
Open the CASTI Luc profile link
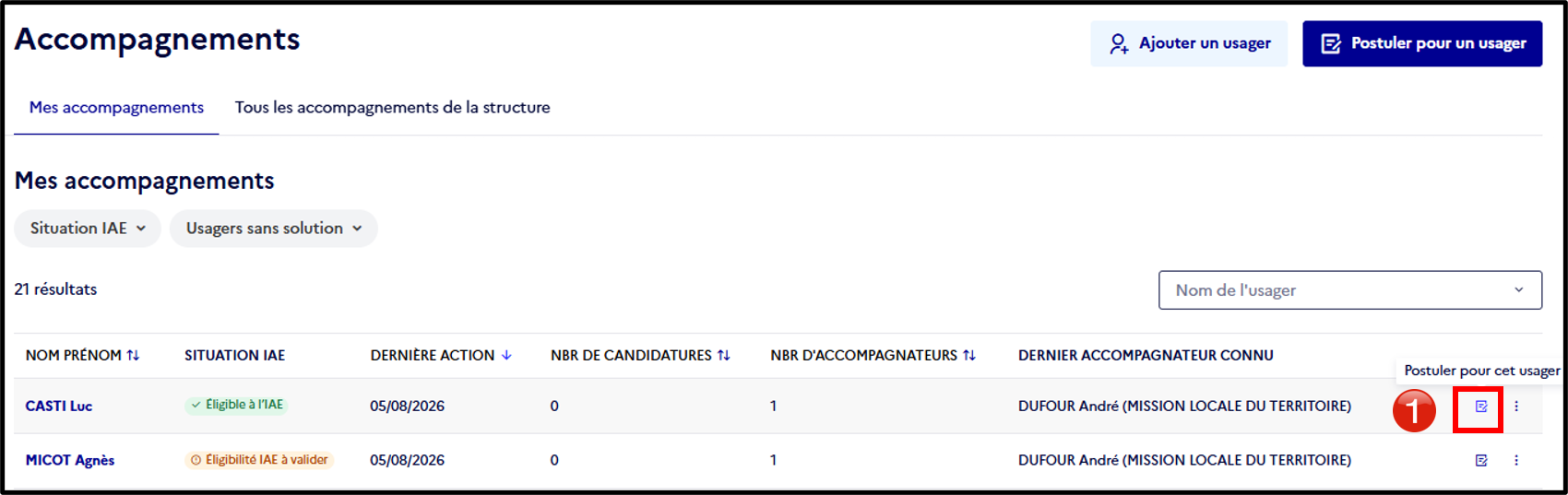point(59,407)
